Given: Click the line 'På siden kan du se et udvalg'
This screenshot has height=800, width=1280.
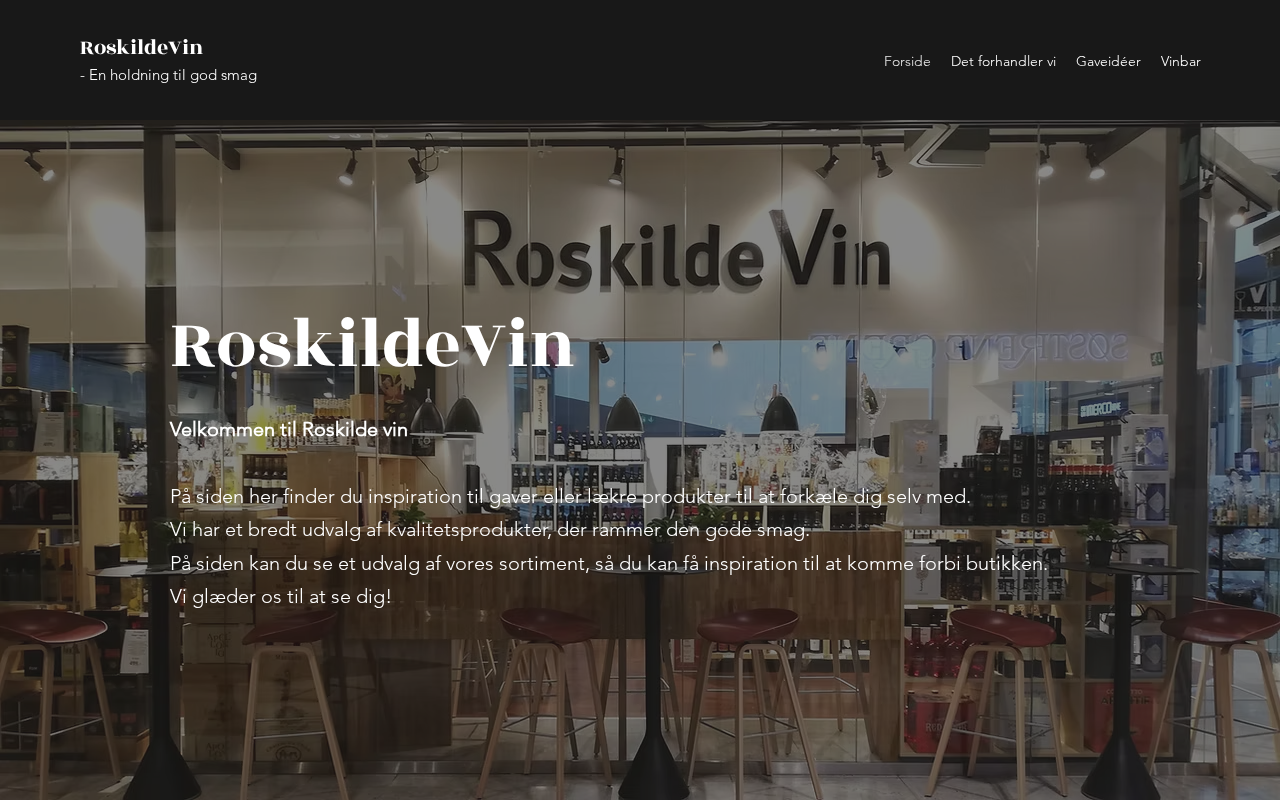Looking at the screenshot, I should pyautogui.click(x=609, y=563).
